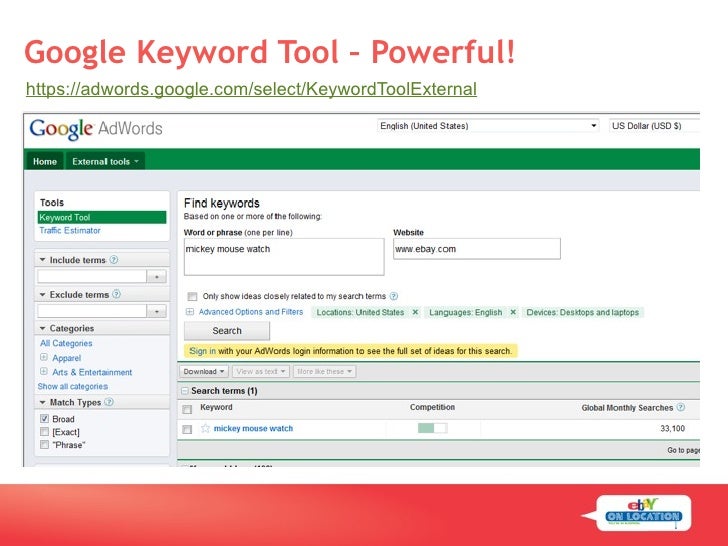Screen dimensions: 728x546
Task: Check the mickey mouse watch row checkbox
Action: pyautogui.click(x=187, y=429)
